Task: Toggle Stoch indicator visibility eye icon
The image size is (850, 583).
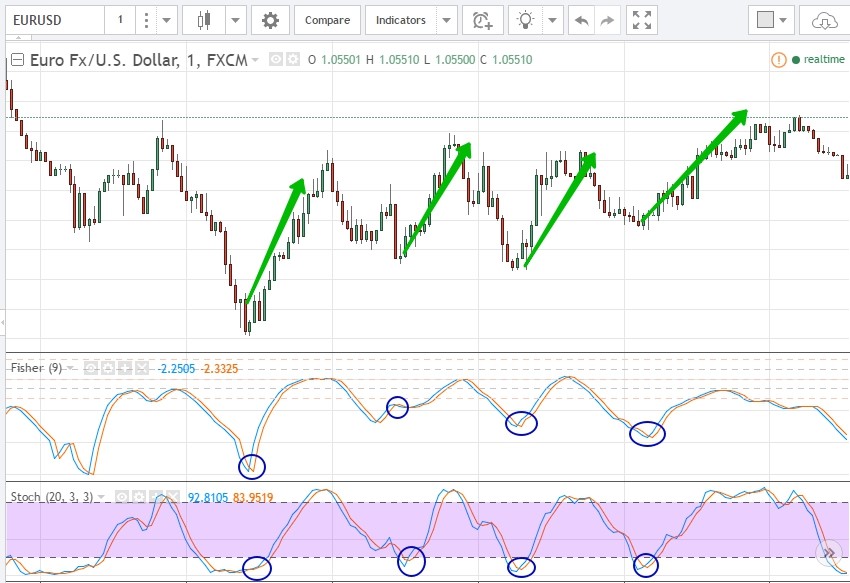Action: [122, 497]
